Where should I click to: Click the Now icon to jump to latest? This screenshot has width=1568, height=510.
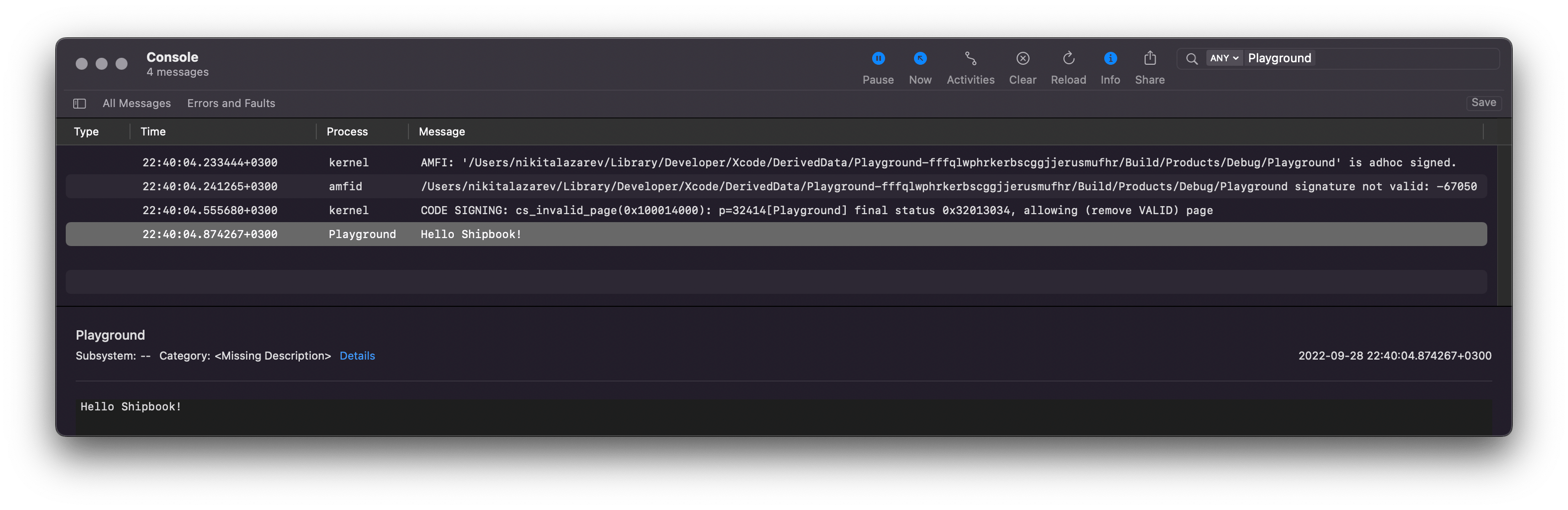[920, 58]
